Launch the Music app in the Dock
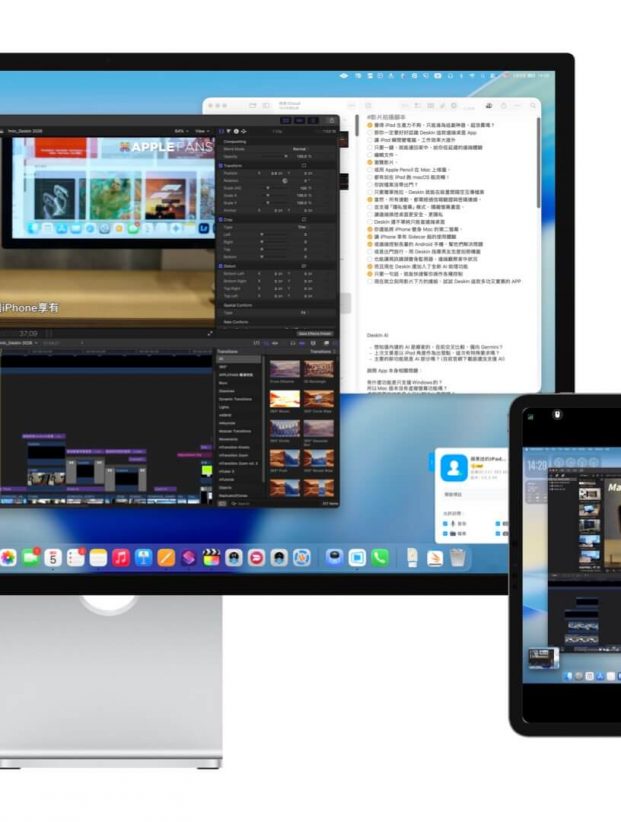This screenshot has height=822, width=621. 121,557
